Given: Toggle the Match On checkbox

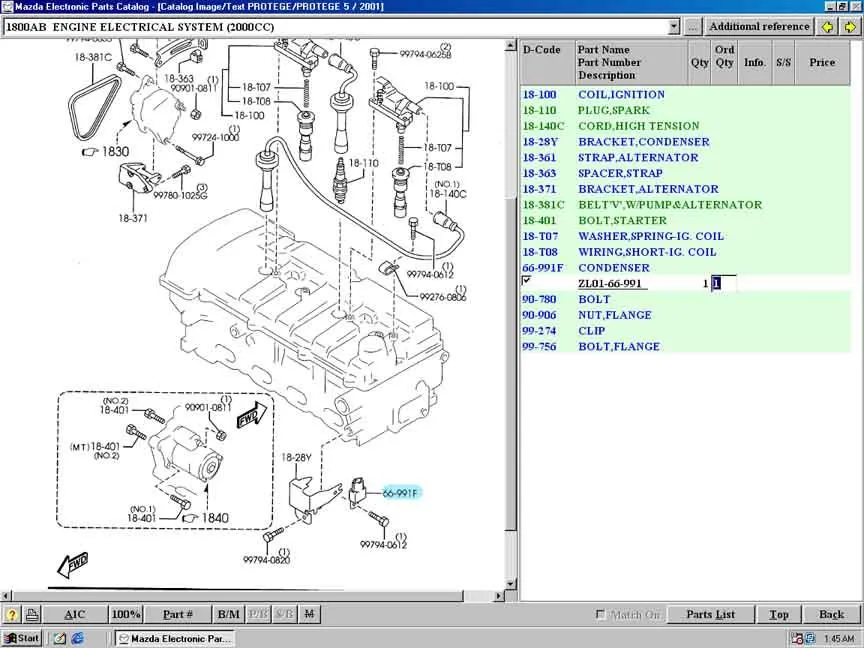Looking at the screenshot, I should (x=601, y=613).
